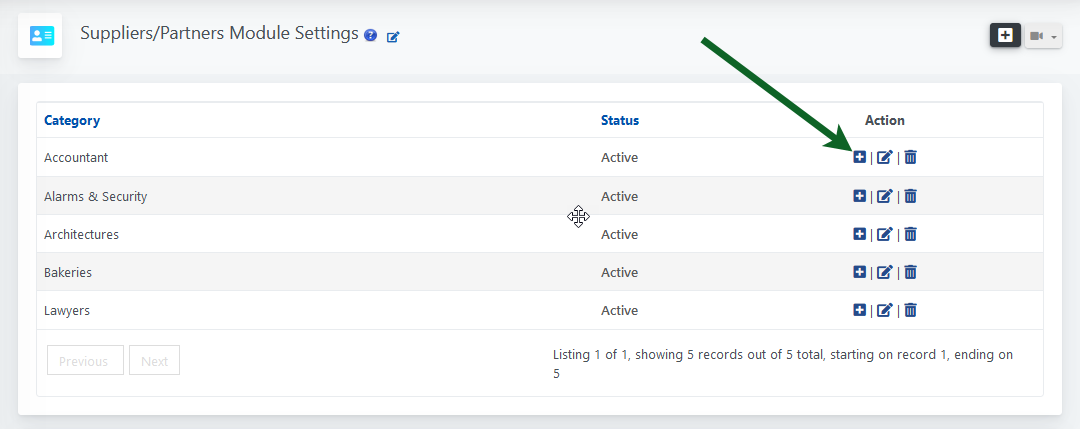Screen dimensions: 1080x429
Task: Delete the Accountant category
Action: pos(910,157)
